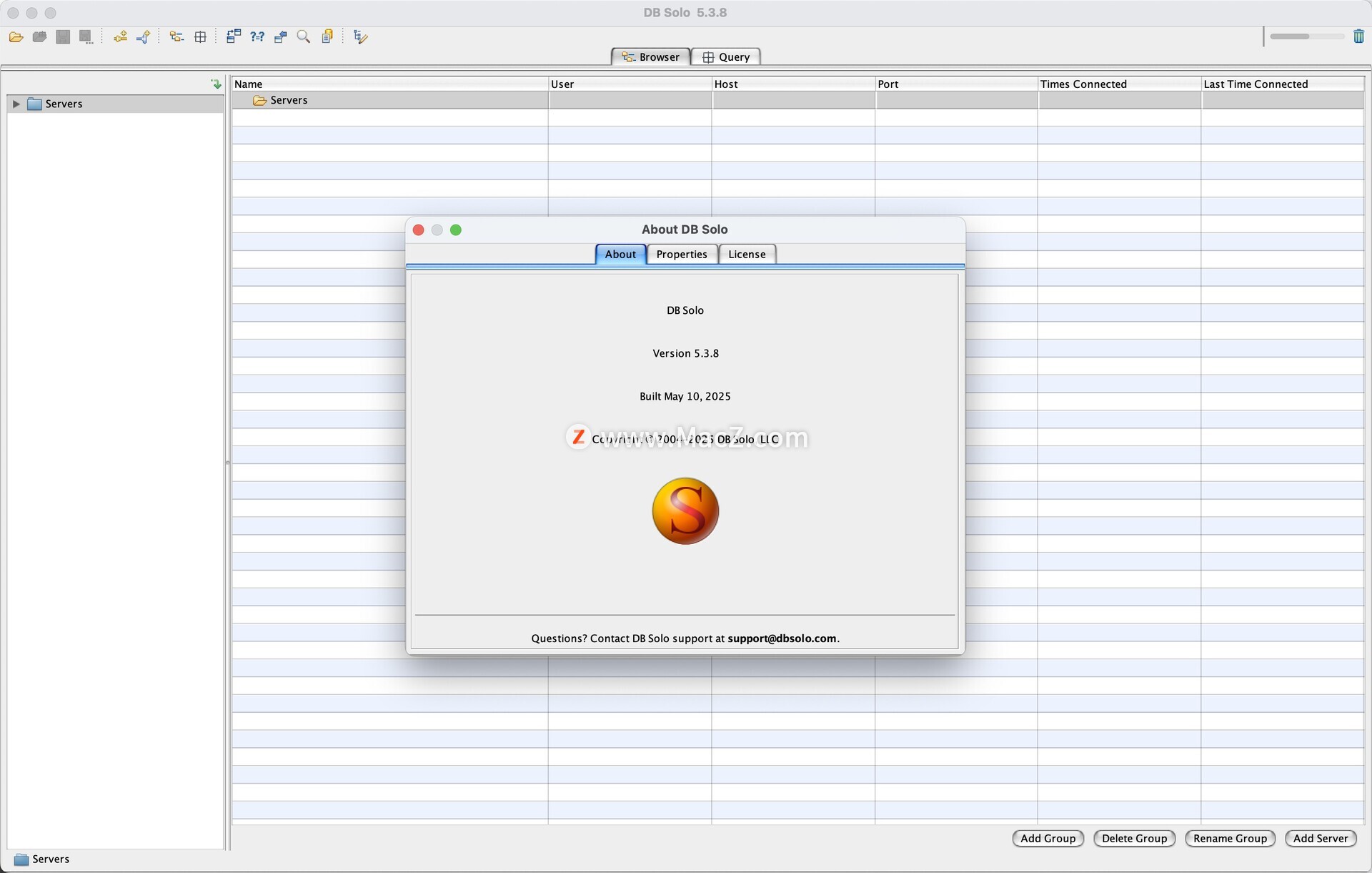The width and height of the screenshot is (1372, 873).
Task: Click the gray multi-folder toolbar icon
Action: 39,36
